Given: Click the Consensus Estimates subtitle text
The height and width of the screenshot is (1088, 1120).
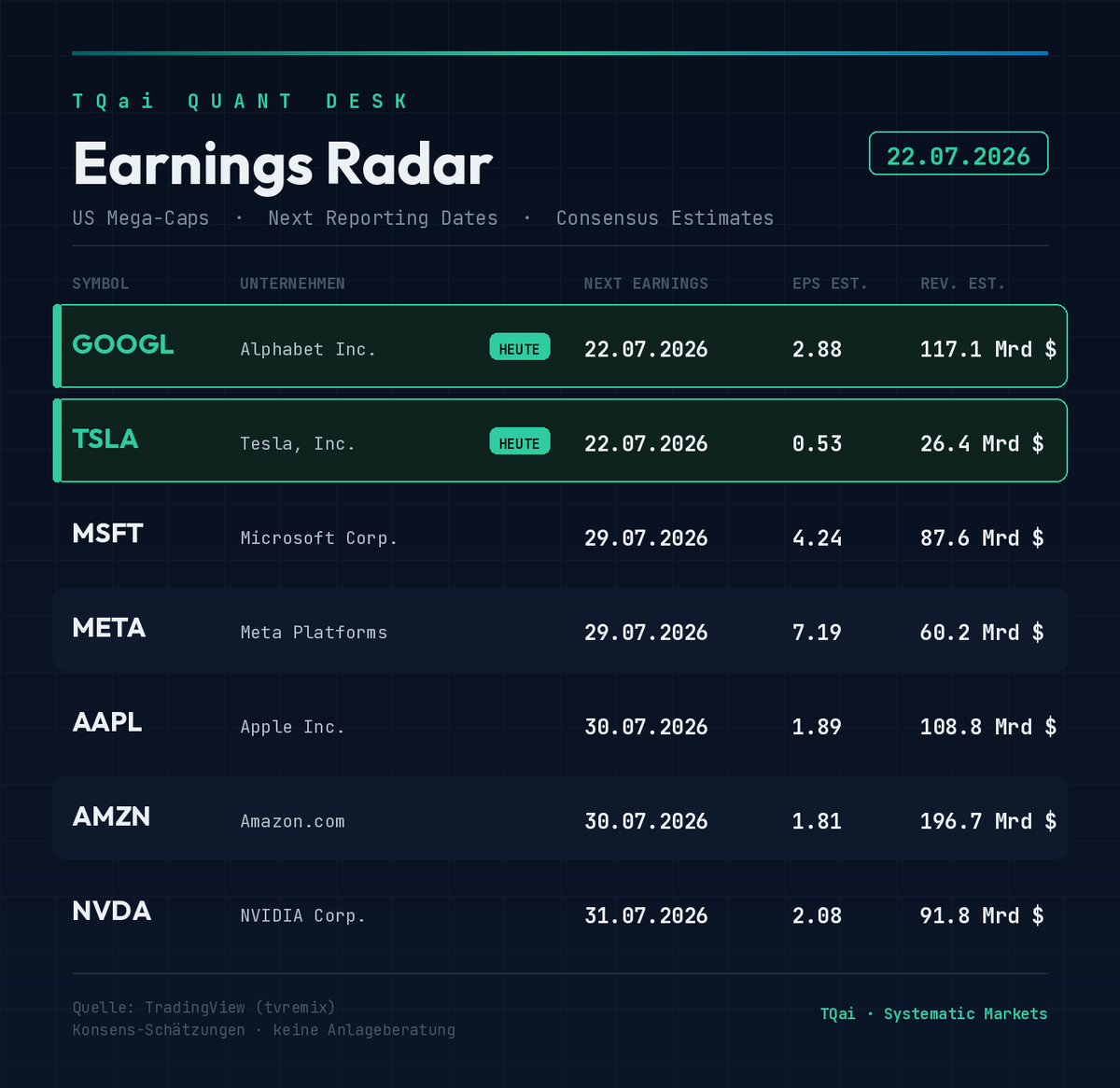Looking at the screenshot, I should (x=665, y=218).
